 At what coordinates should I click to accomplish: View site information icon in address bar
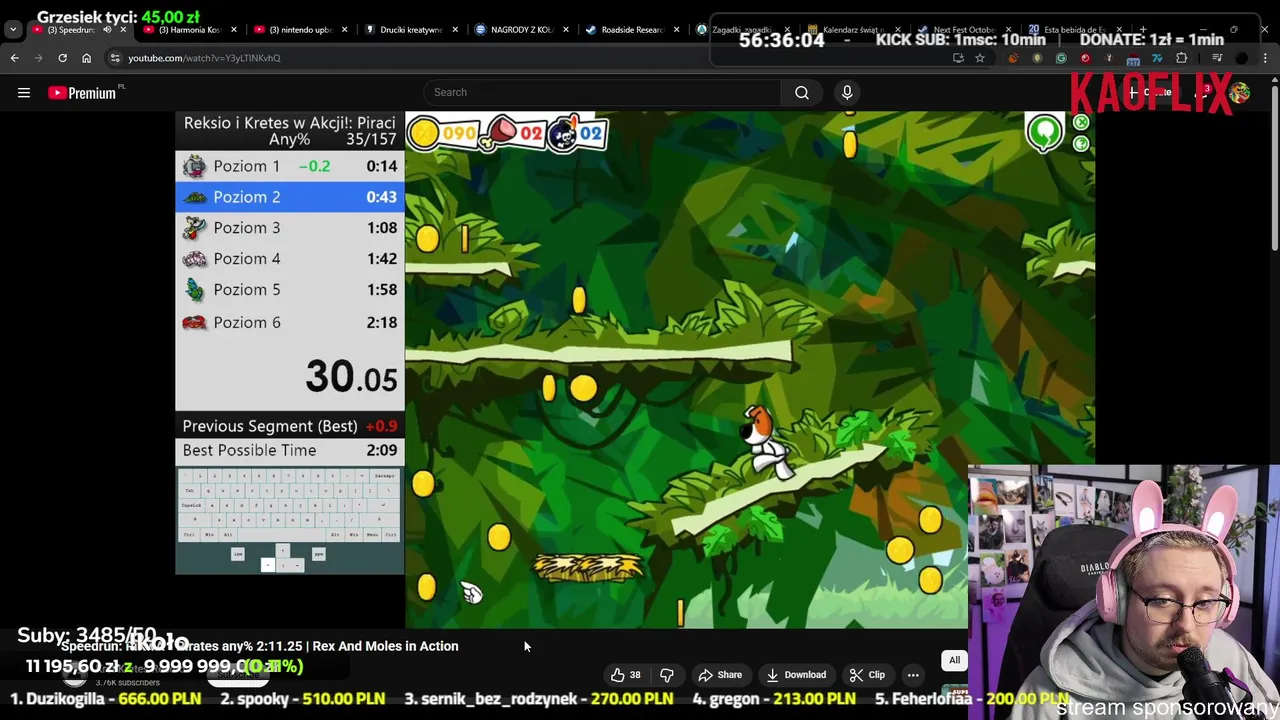pyautogui.click(x=115, y=58)
